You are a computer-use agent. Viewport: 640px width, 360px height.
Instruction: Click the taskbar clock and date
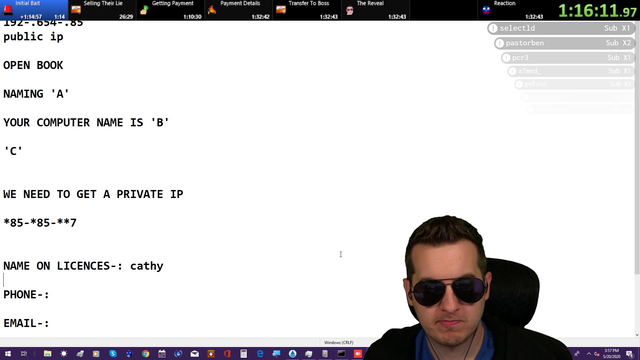(x=611, y=353)
